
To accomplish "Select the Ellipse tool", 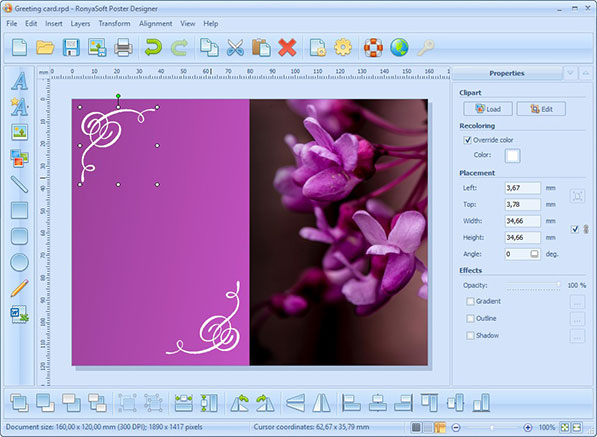I will (x=19, y=262).
